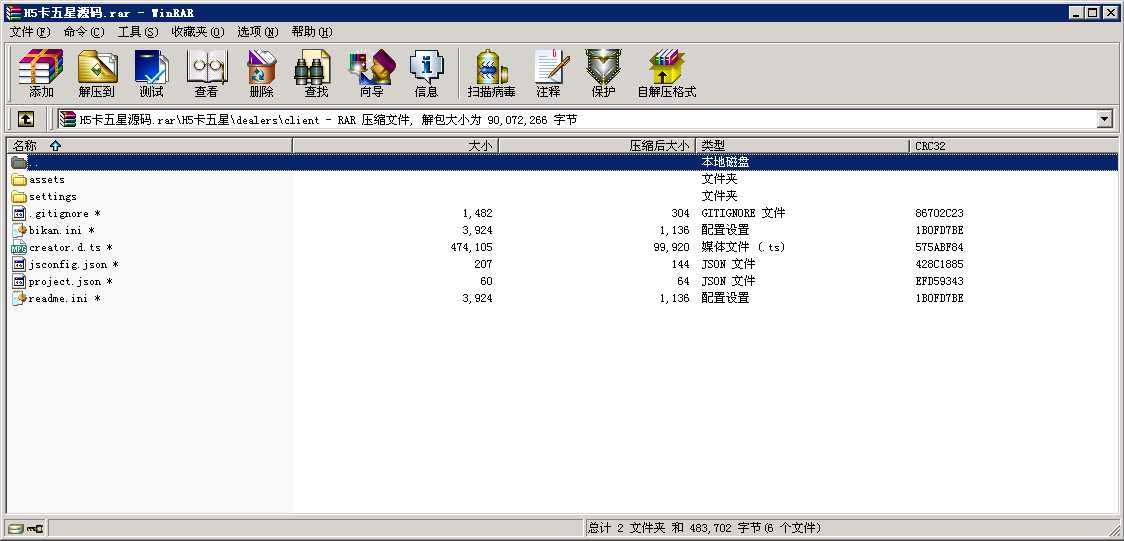This screenshot has height=541, width=1124.
Task: Click type text 媒体文件 (.ts)
Action: coord(743,247)
